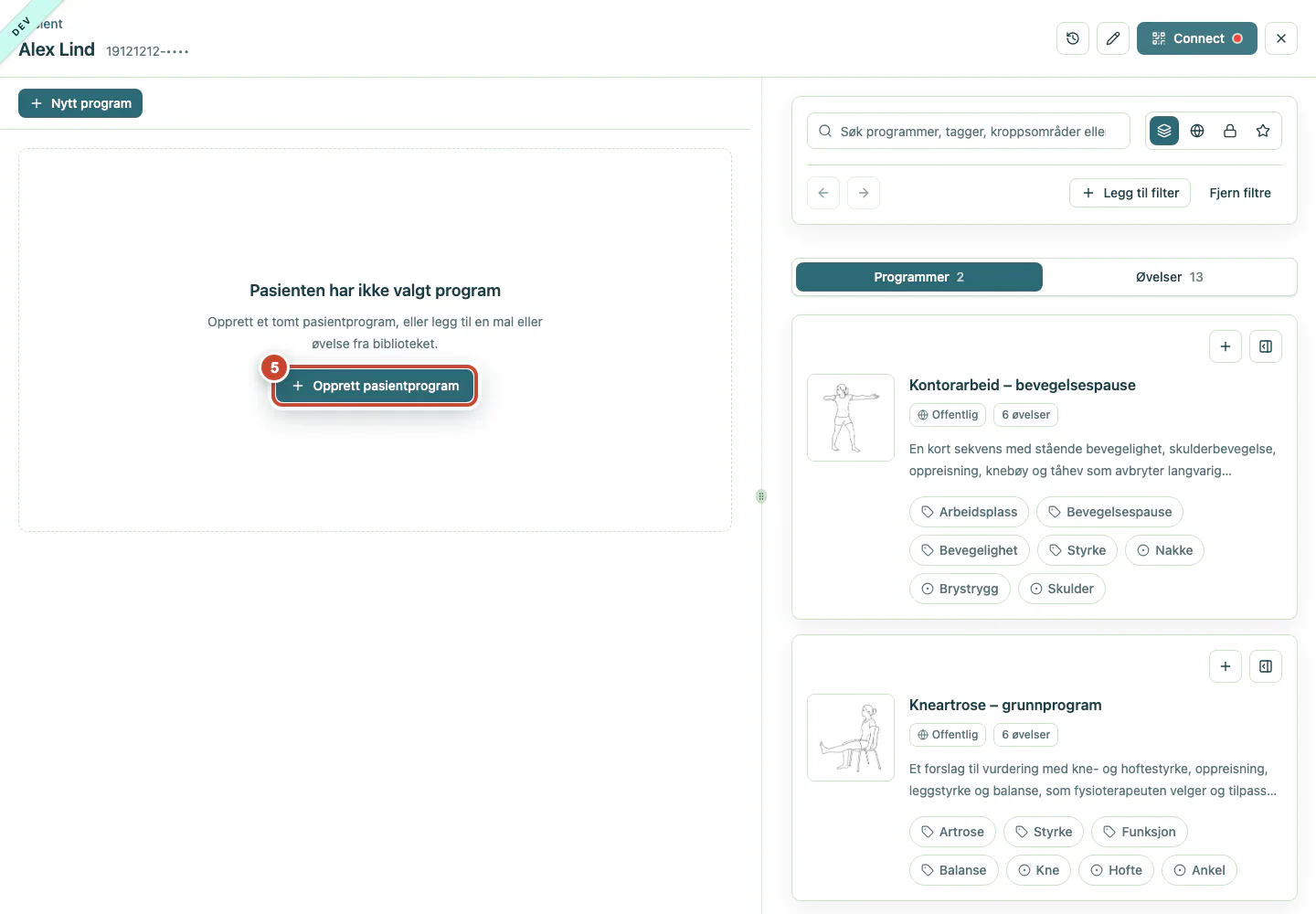Close the patient view with X

coord(1281,38)
